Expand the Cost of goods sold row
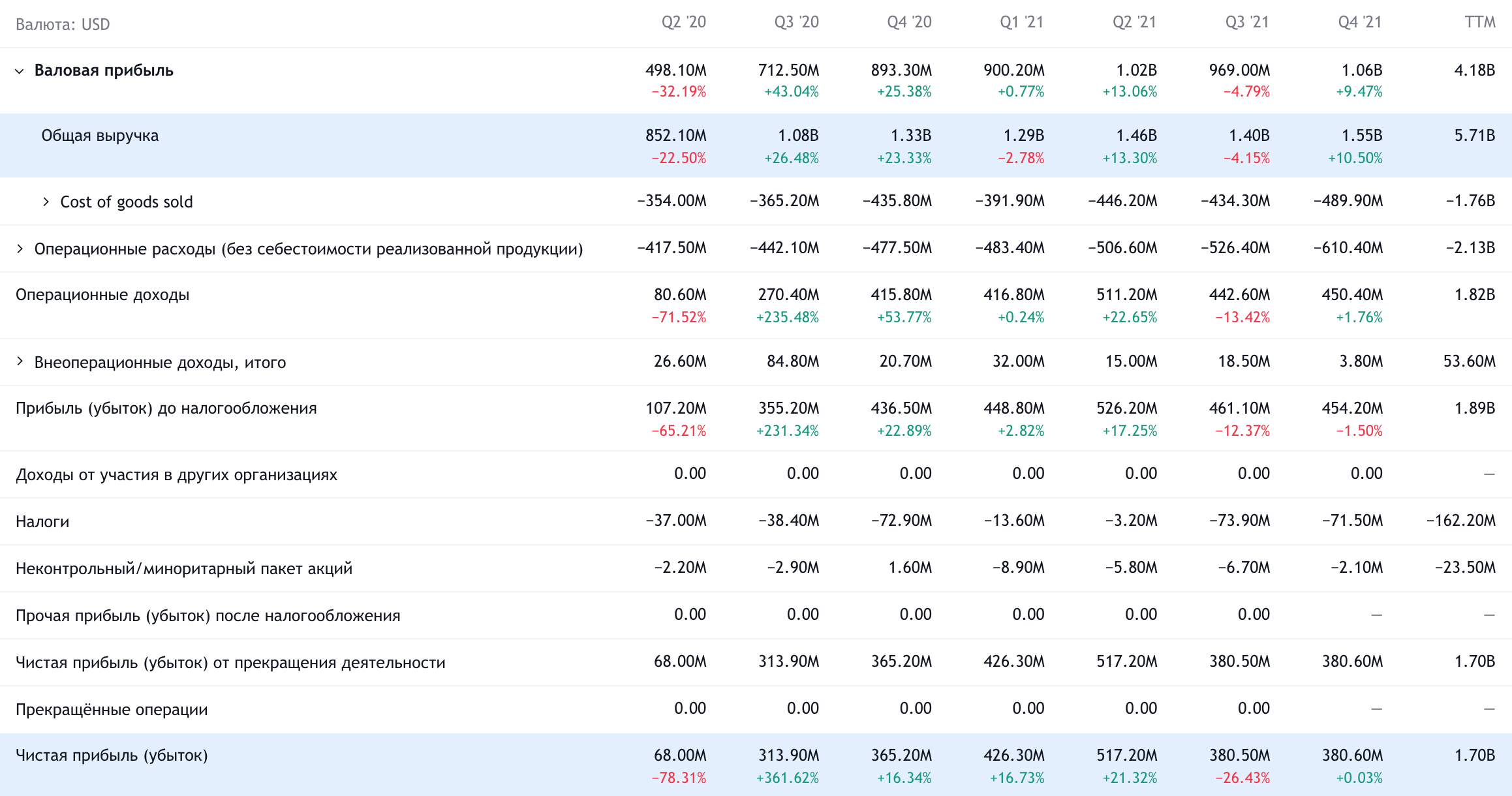The image size is (1512, 796). click(46, 202)
